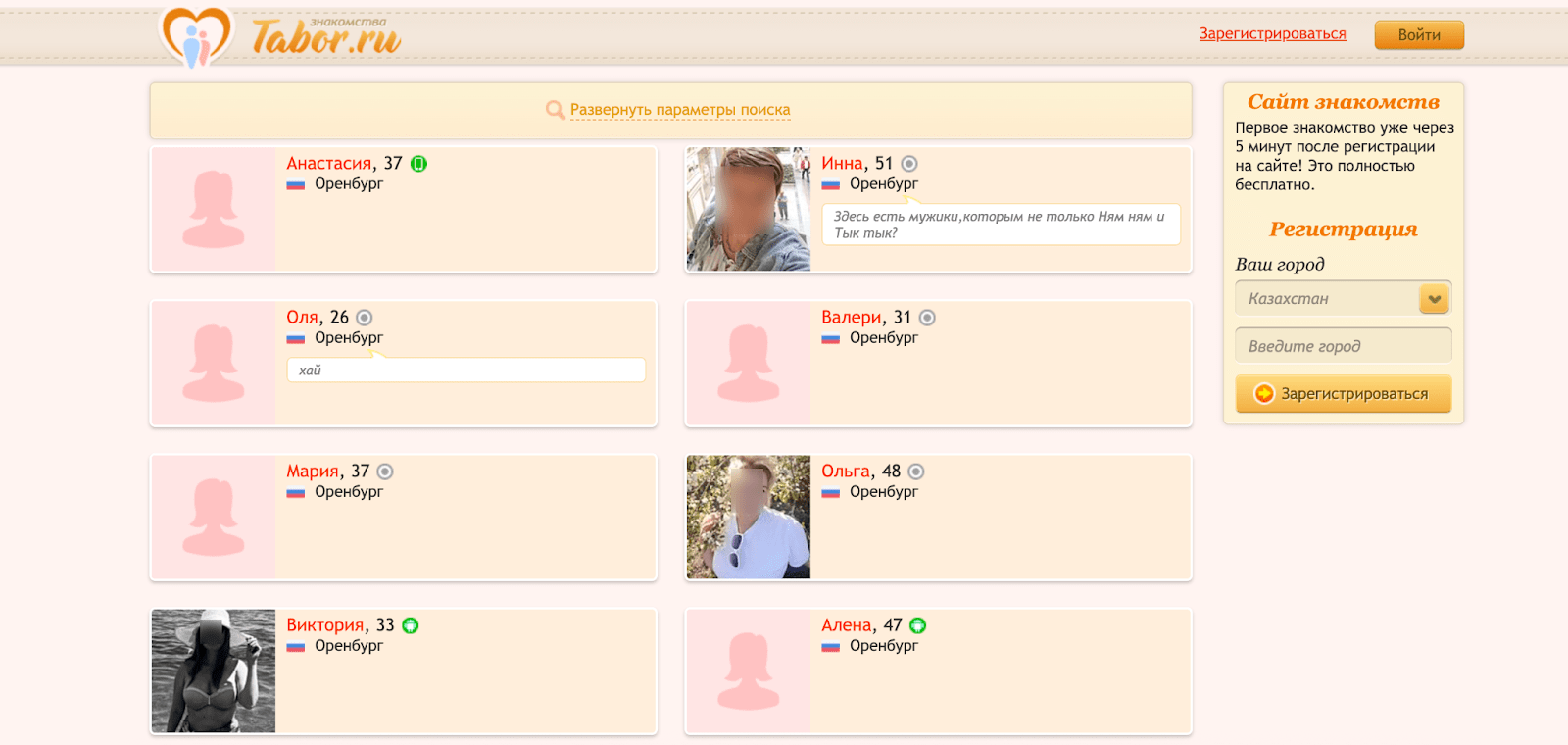Click green mobile status icon beside Анастасия

pyautogui.click(x=418, y=164)
